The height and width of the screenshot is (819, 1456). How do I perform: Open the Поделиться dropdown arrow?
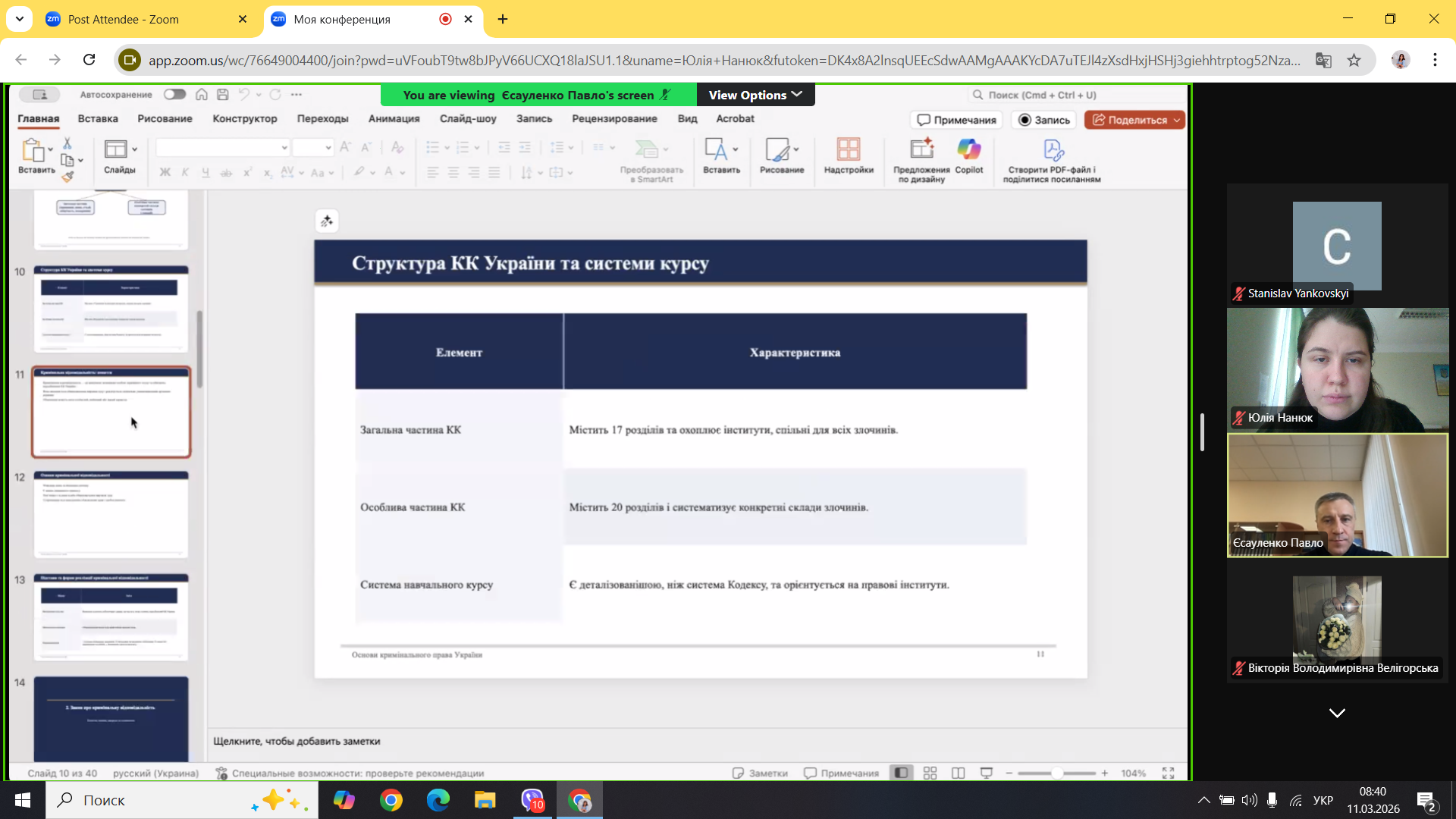[x=1177, y=120]
